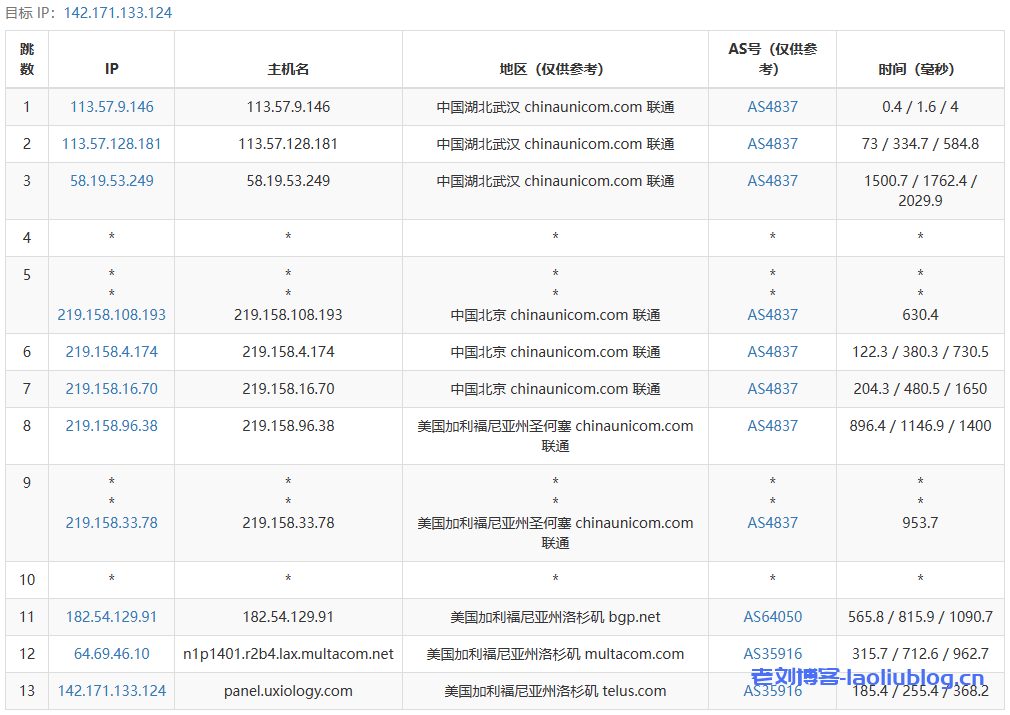Click the 主机名 column header
1010x715 pixels.
coord(287,69)
